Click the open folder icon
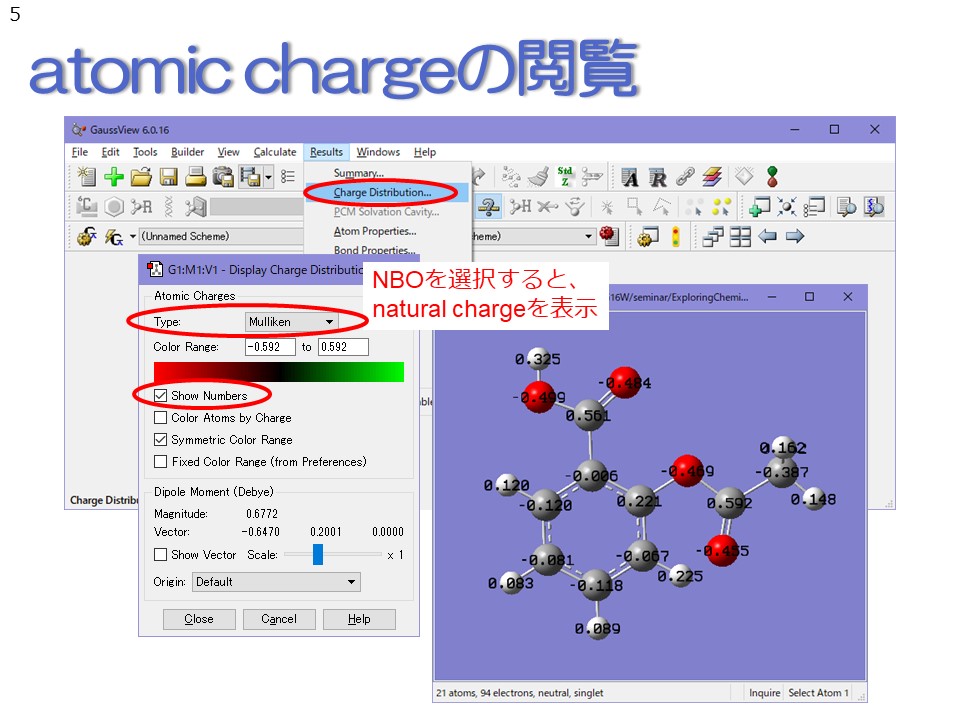The width and height of the screenshot is (960, 720). pyautogui.click(x=141, y=177)
